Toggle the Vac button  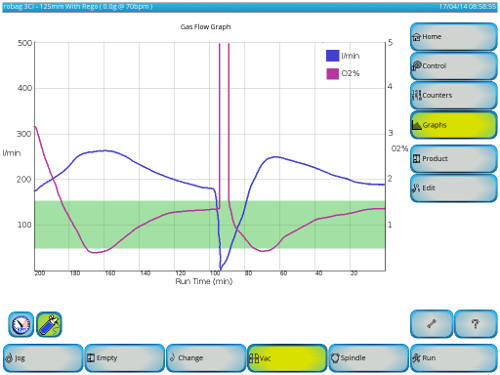[x=287, y=358]
